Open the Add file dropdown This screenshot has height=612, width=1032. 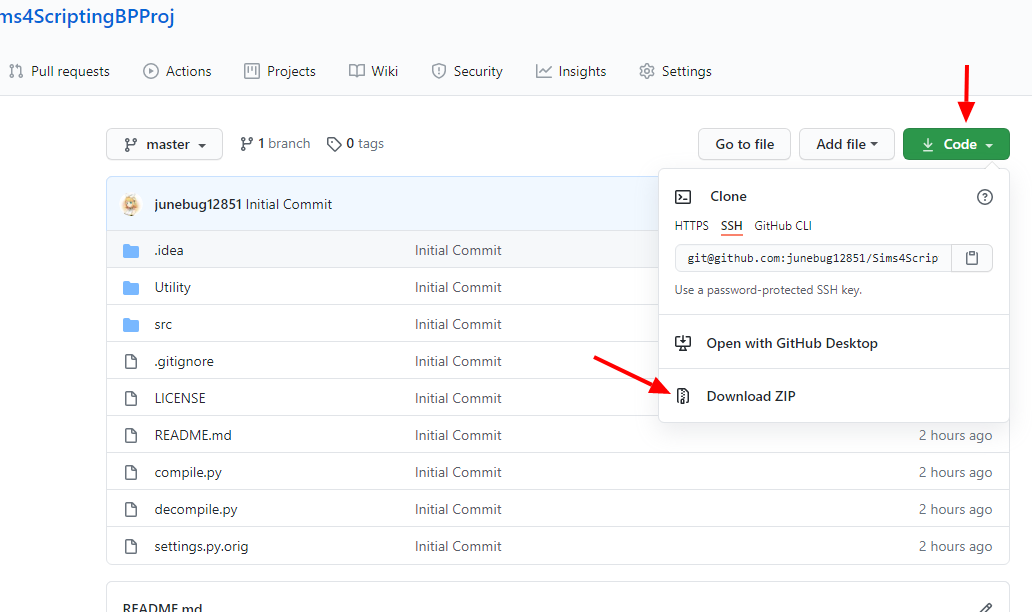click(846, 144)
